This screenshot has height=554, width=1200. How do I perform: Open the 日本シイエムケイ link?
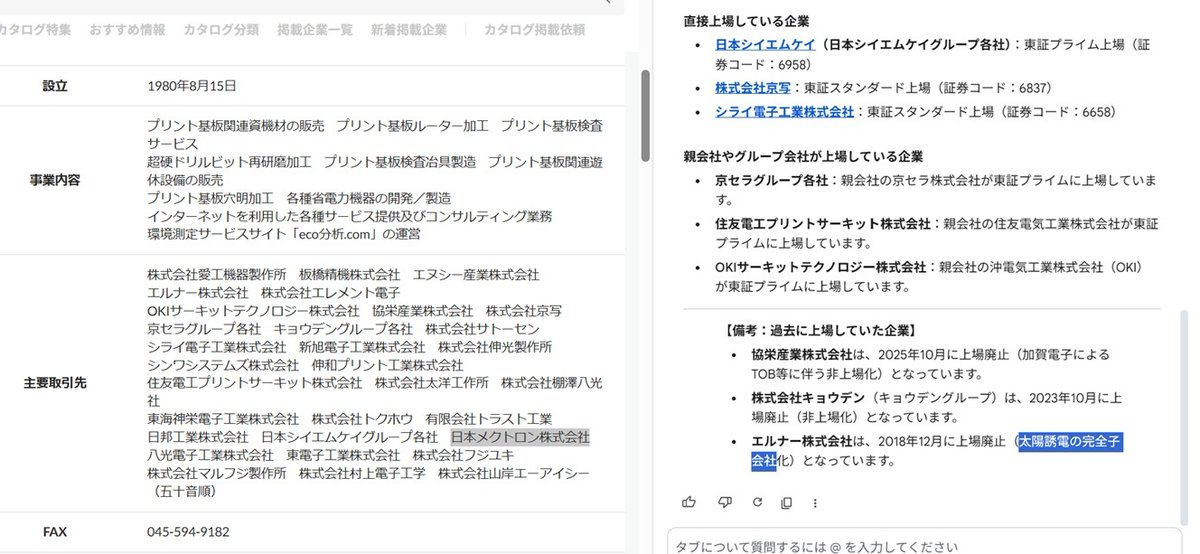point(765,45)
